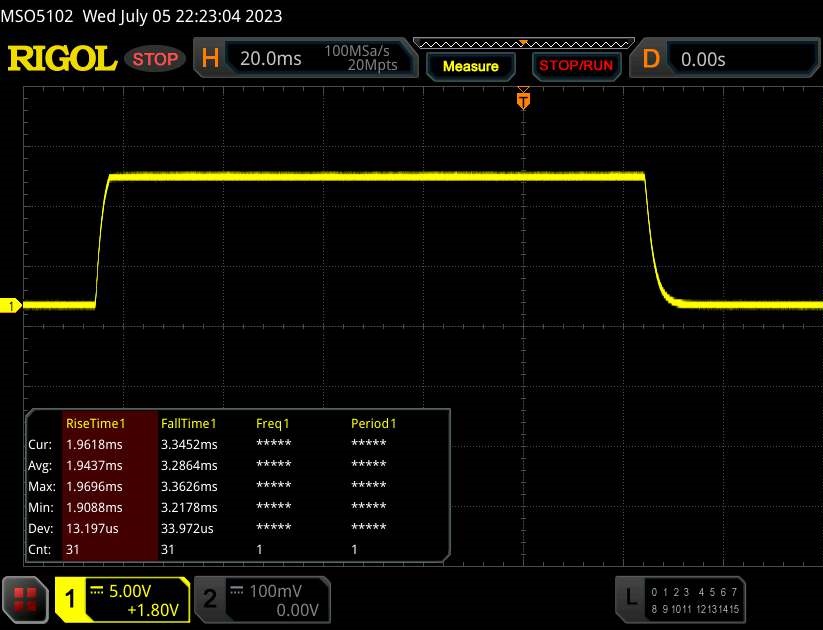Screen dimensions: 823x630
Task: Toggle channel 2 label 100mV
Action: point(275,591)
